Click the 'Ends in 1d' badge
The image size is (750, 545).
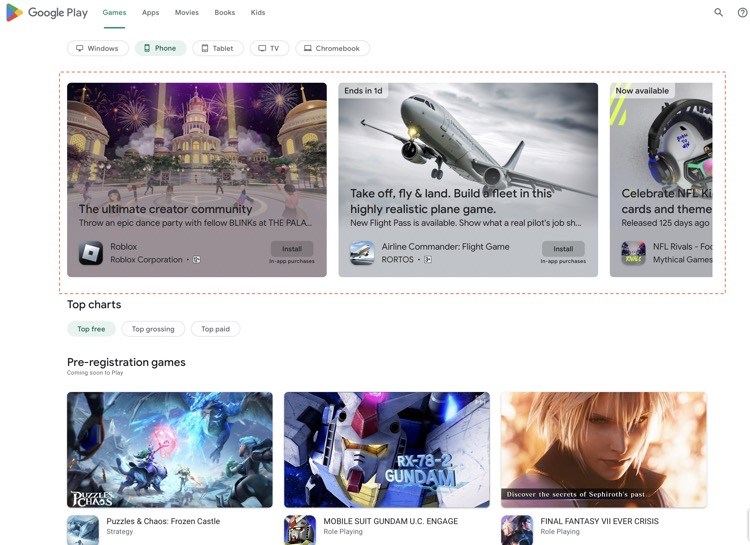(x=363, y=90)
